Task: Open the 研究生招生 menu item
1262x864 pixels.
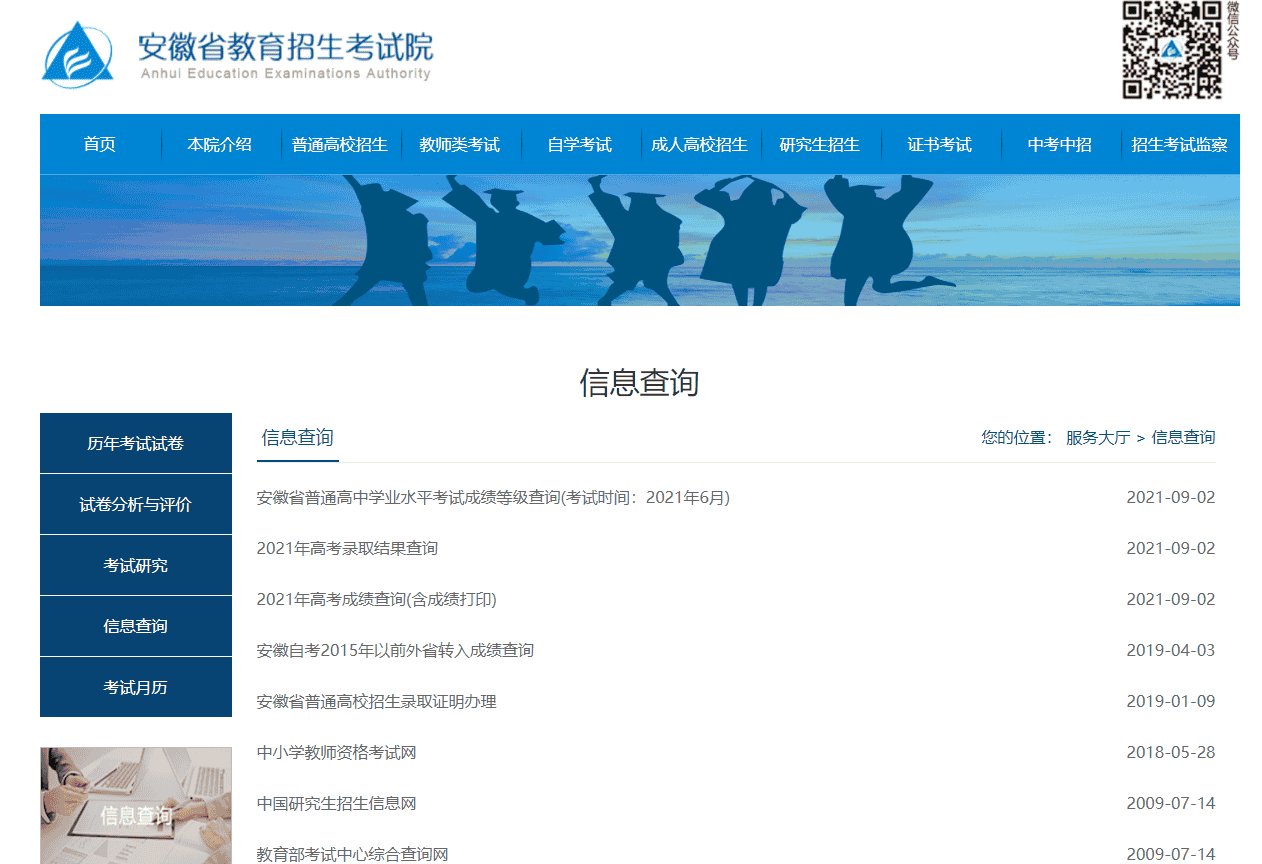Action: point(820,145)
